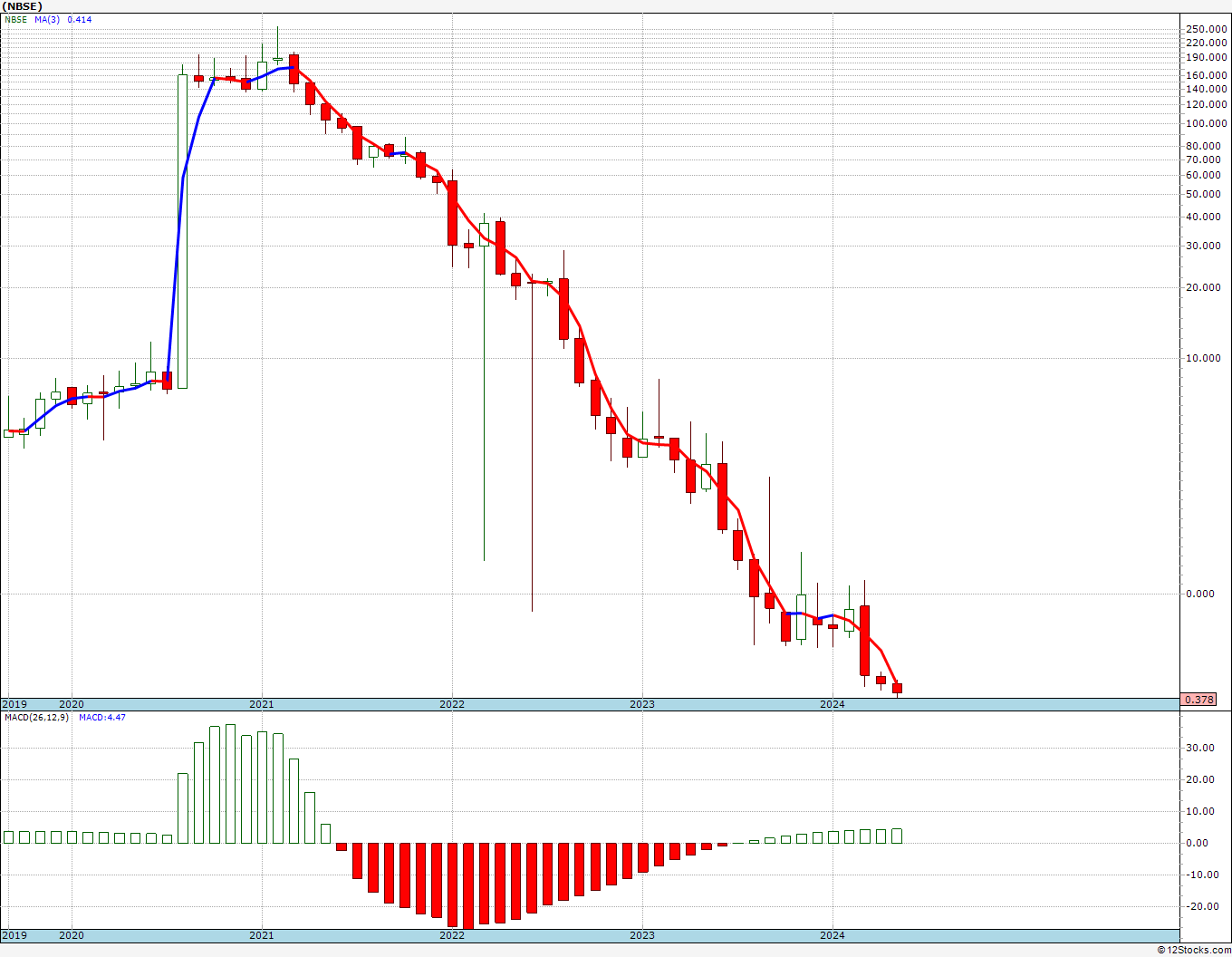Select the MACD:4.47 value label
Screen dimensions: 1232x957
pyautogui.click(x=102, y=718)
